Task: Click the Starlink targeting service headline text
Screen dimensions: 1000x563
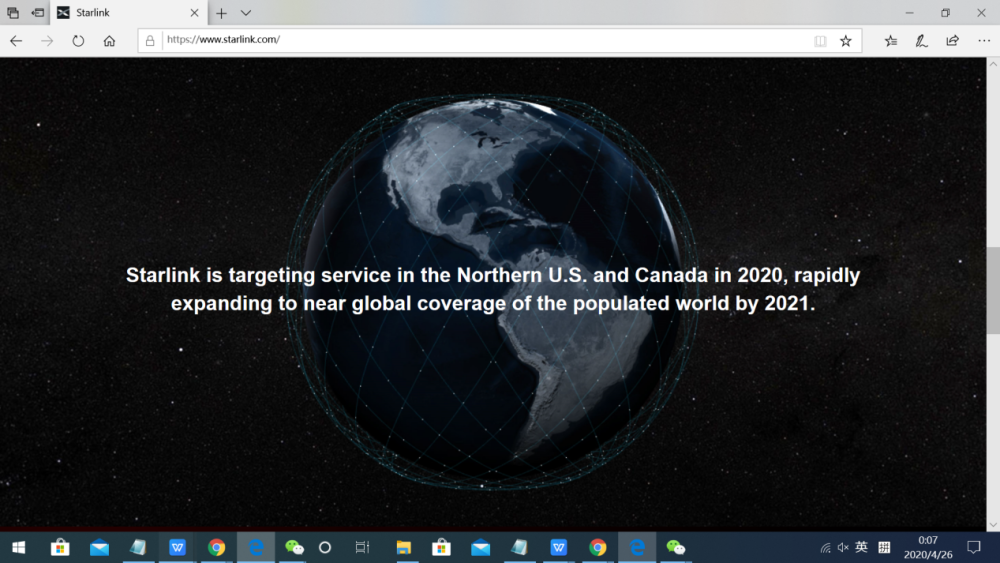Action: [x=493, y=289]
